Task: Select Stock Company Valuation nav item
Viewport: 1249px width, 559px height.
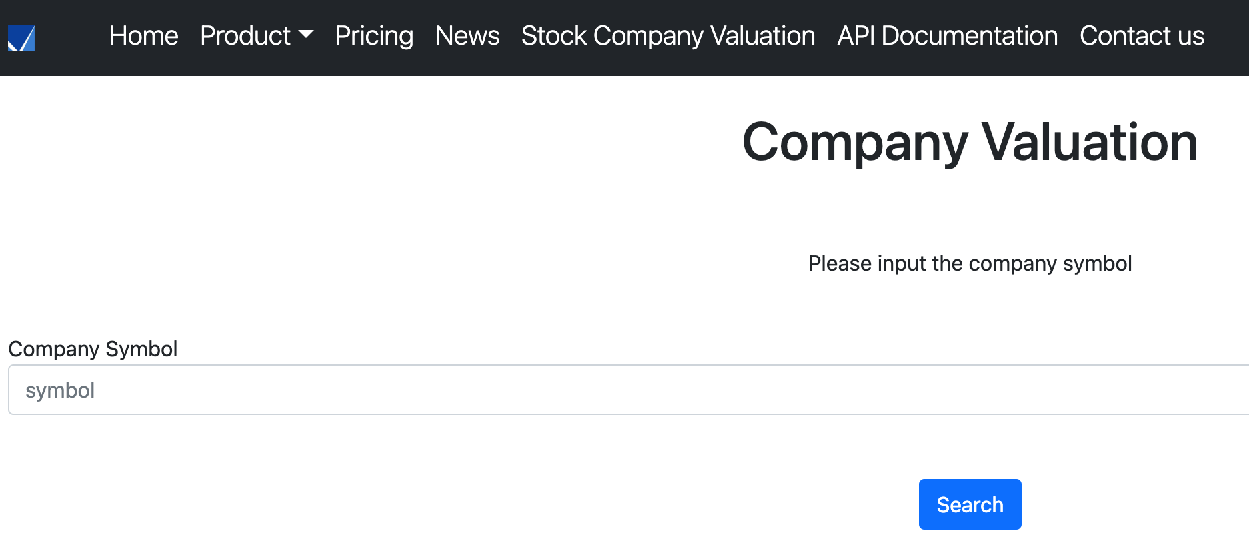Action: 668,36
